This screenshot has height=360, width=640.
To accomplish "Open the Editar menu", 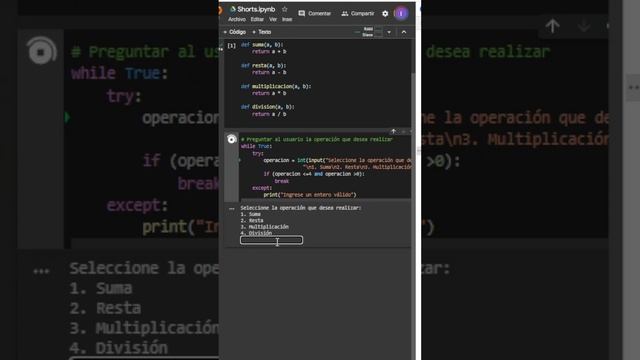I will (x=257, y=19).
